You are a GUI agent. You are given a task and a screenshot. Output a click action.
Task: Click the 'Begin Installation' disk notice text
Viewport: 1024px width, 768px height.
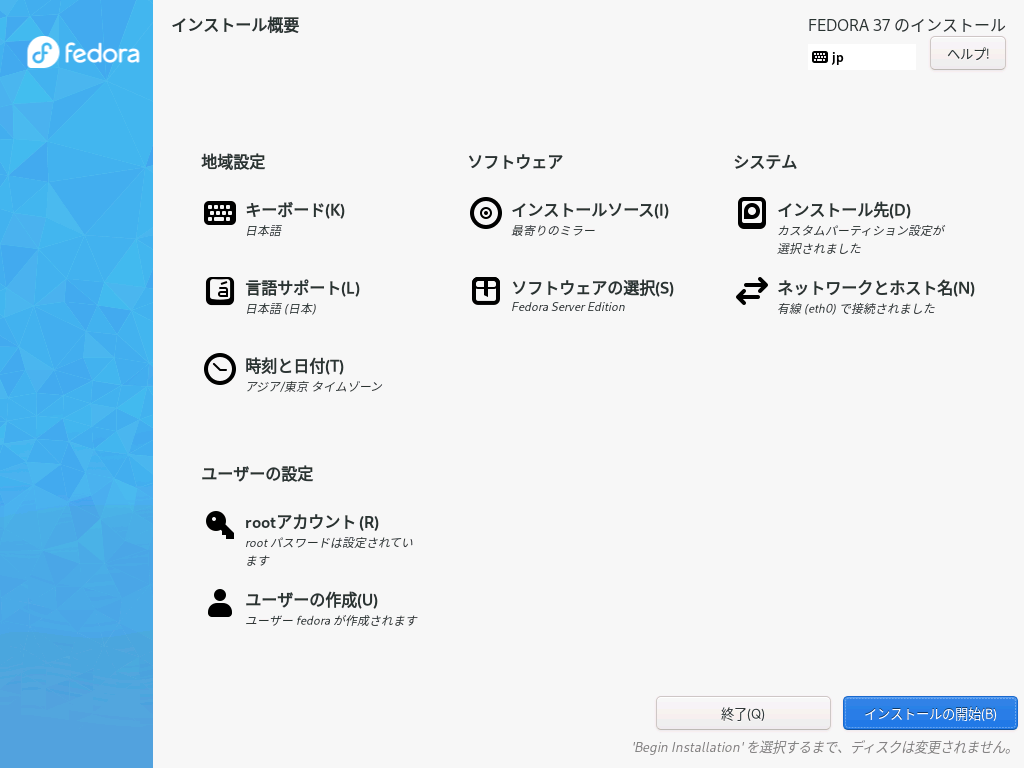[x=822, y=747]
